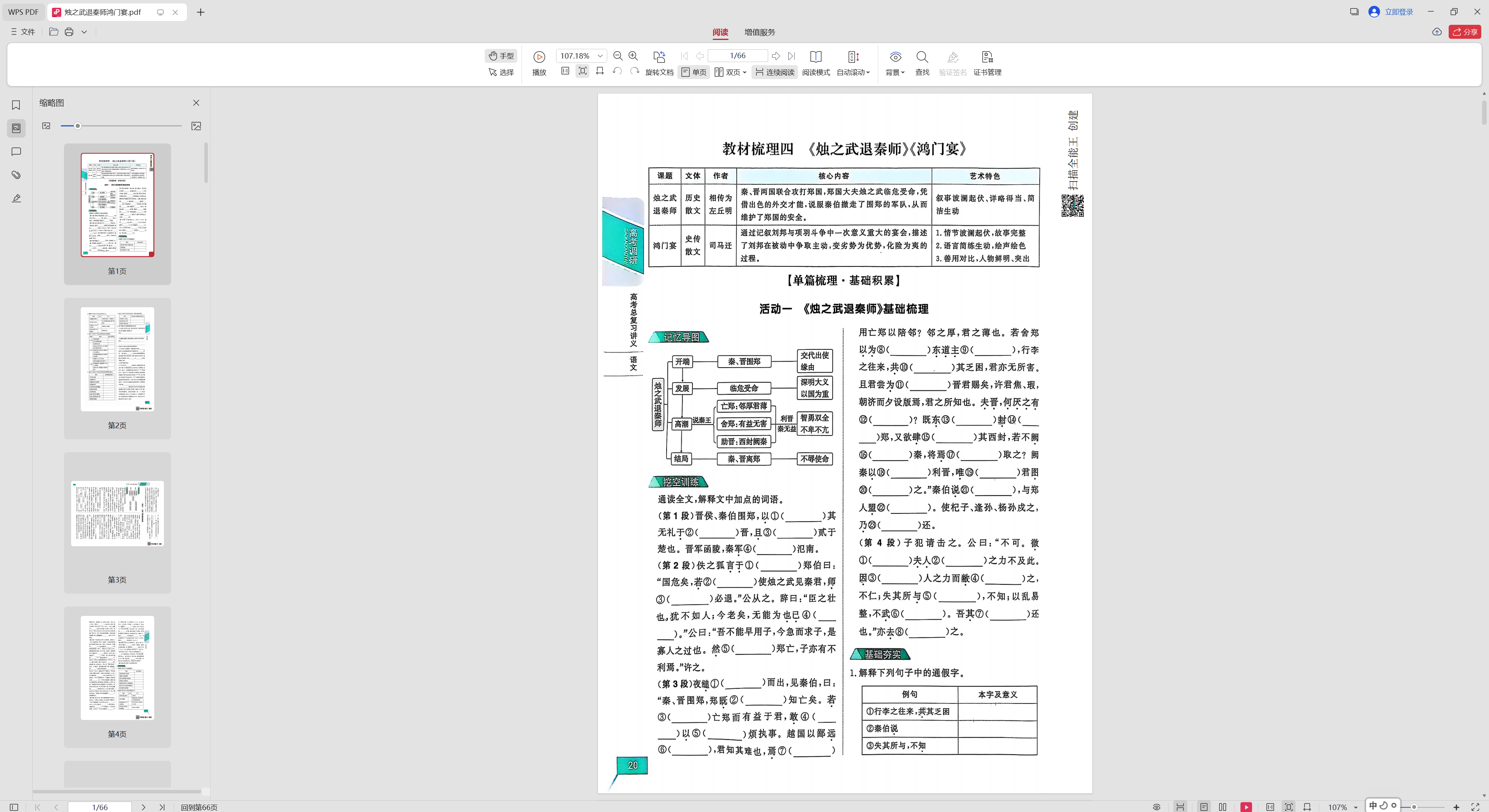Expand the 自动滚动 dropdown arrow

868,72
